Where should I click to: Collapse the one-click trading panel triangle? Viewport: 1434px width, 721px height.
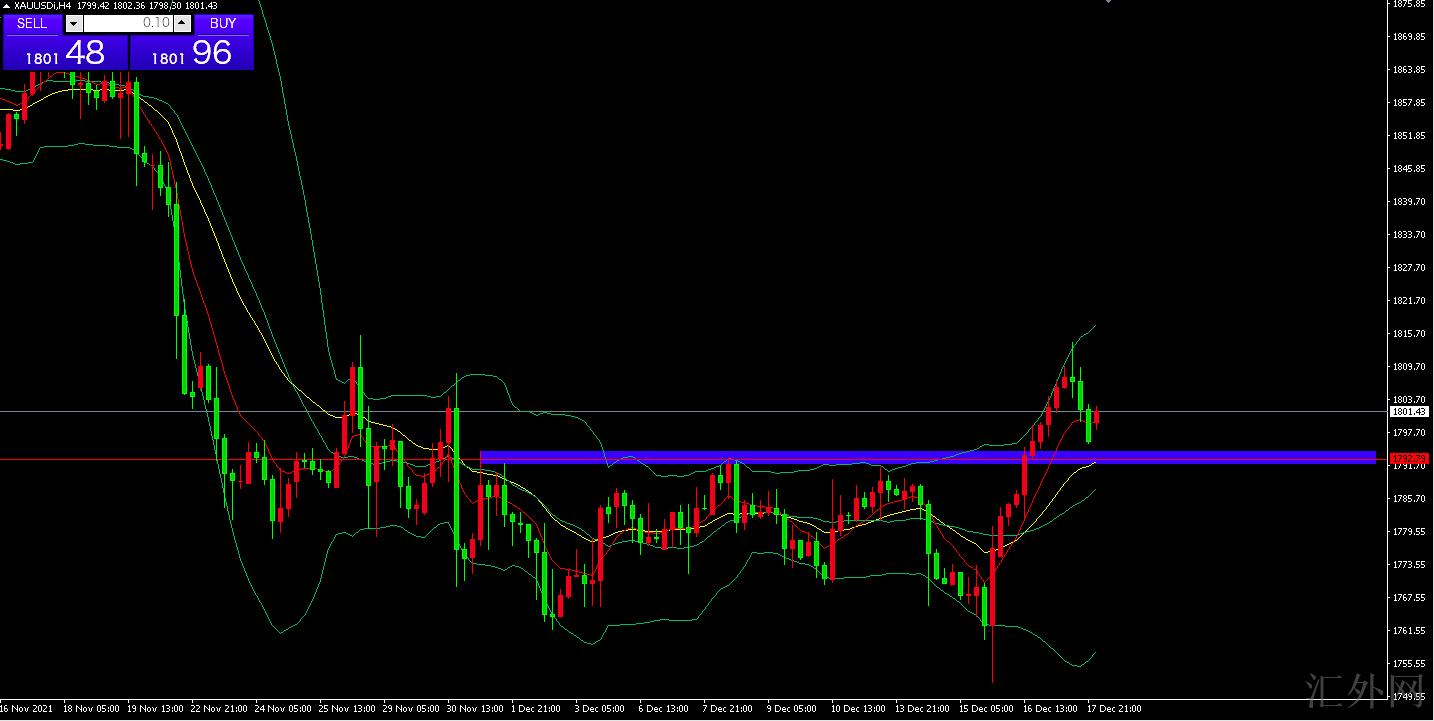point(6,5)
